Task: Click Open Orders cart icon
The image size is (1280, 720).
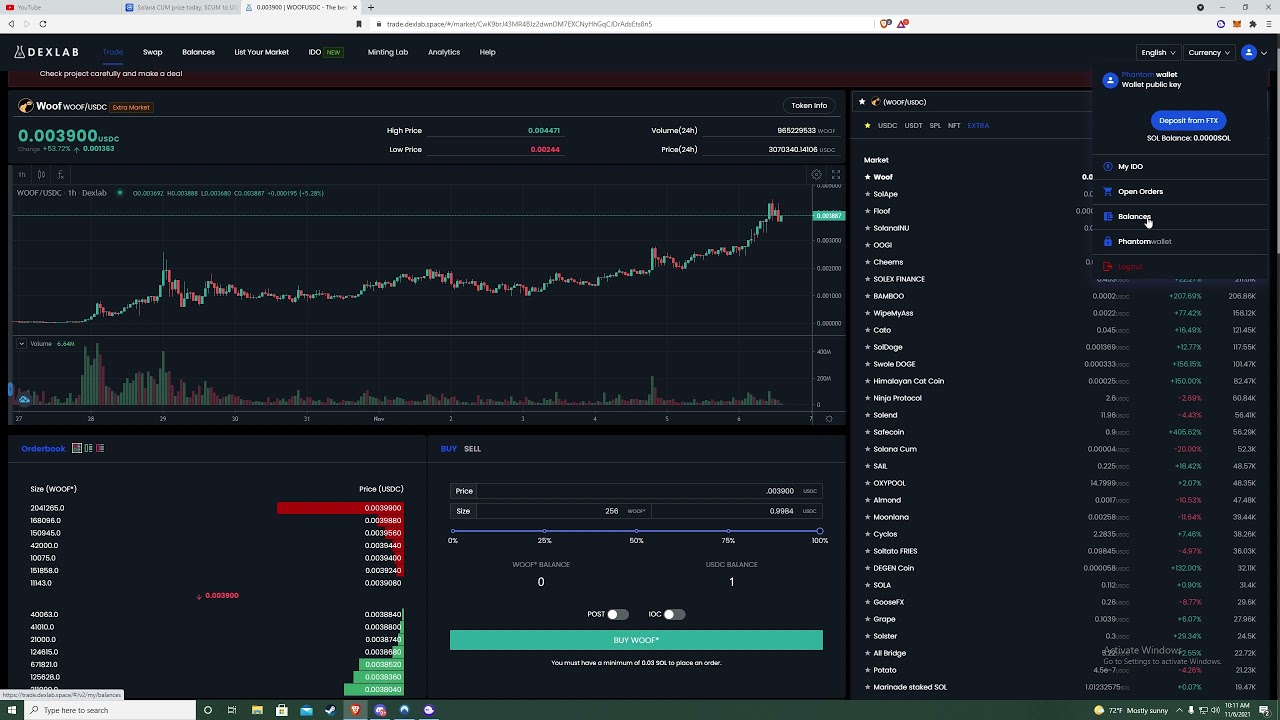Action: click(1108, 192)
